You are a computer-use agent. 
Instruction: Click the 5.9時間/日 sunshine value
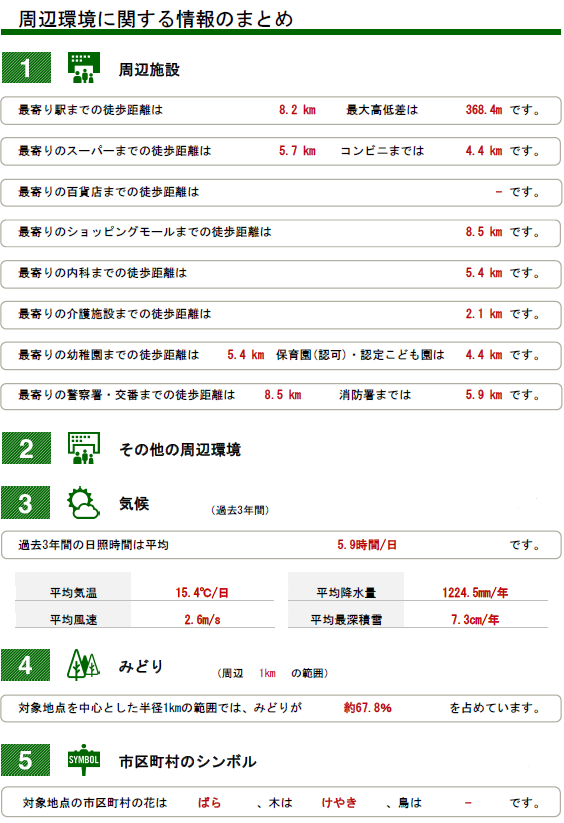367,545
